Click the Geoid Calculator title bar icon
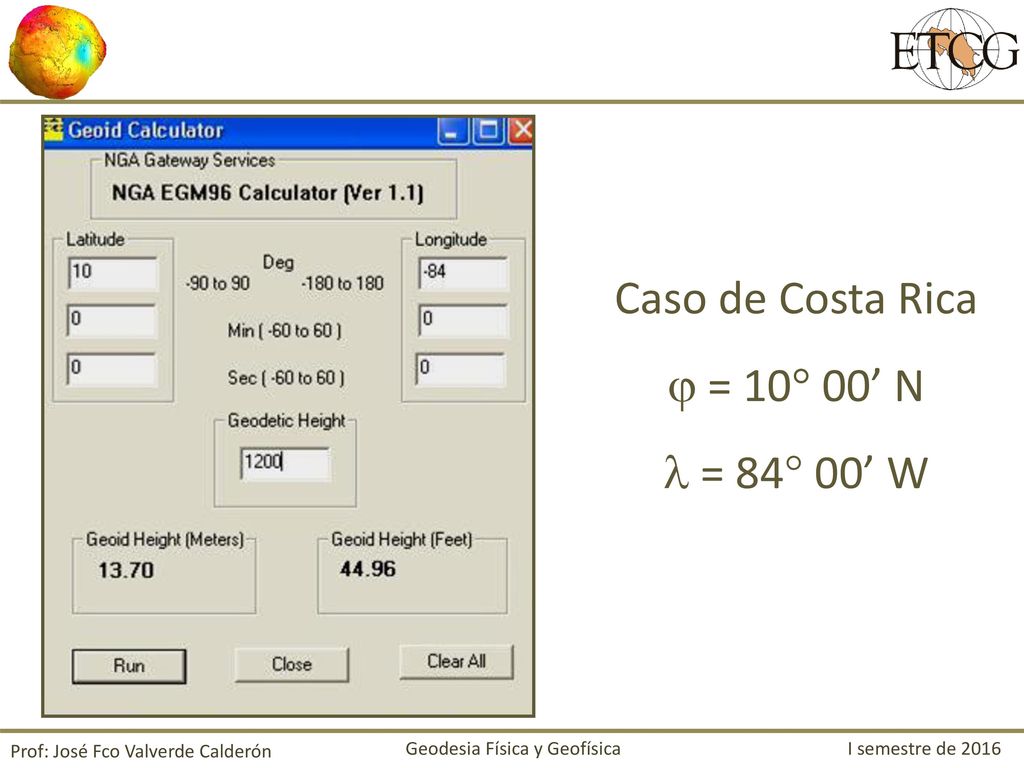 click(x=54, y=129)
